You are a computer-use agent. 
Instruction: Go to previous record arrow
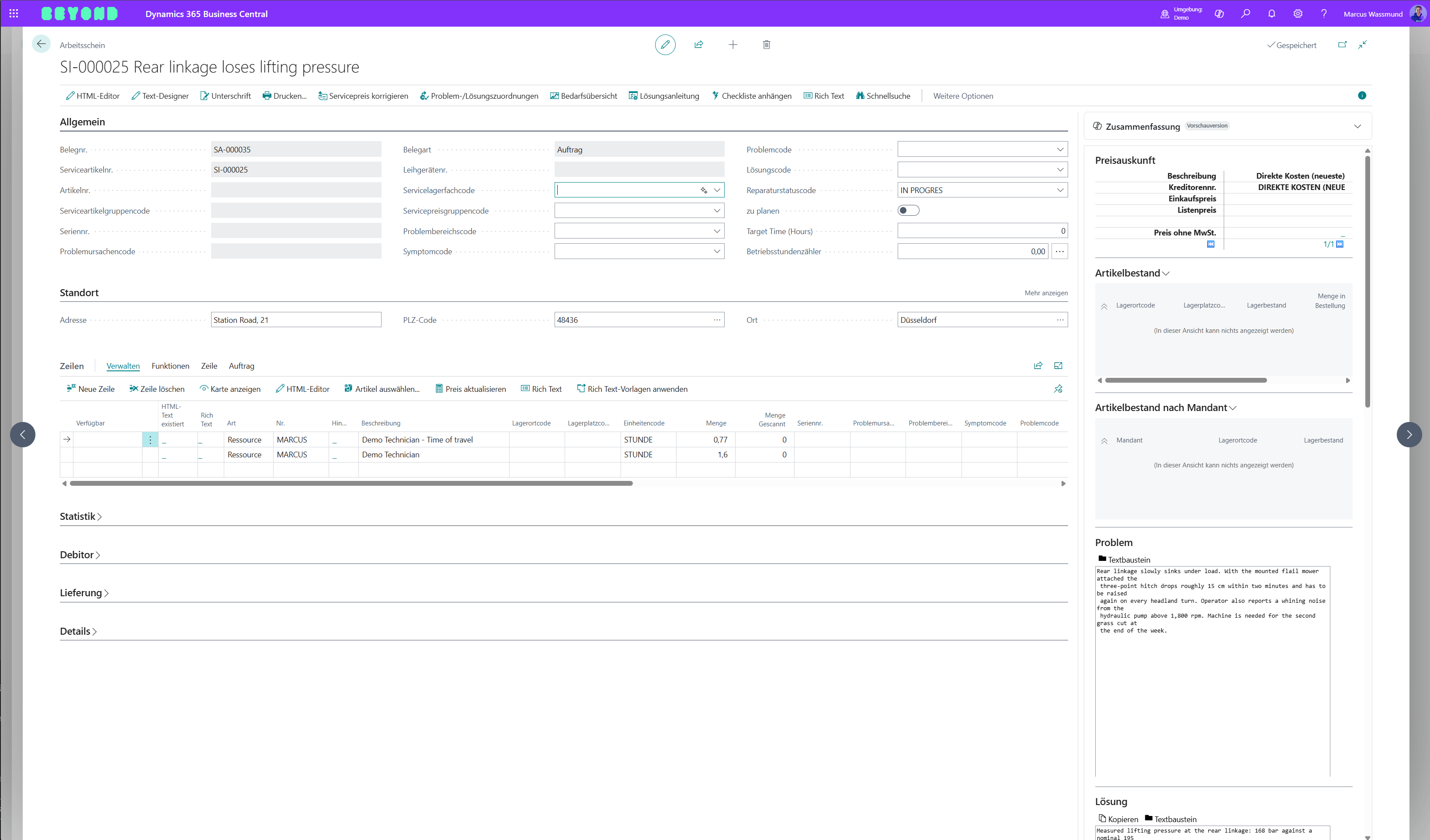pos(23,435)
